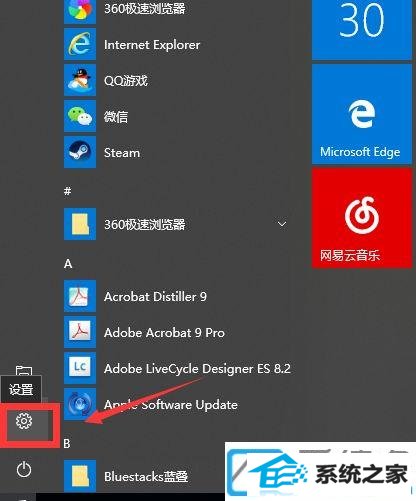Jump to the # section header
This screenshot has height=501, width=416.
[68, 191]
